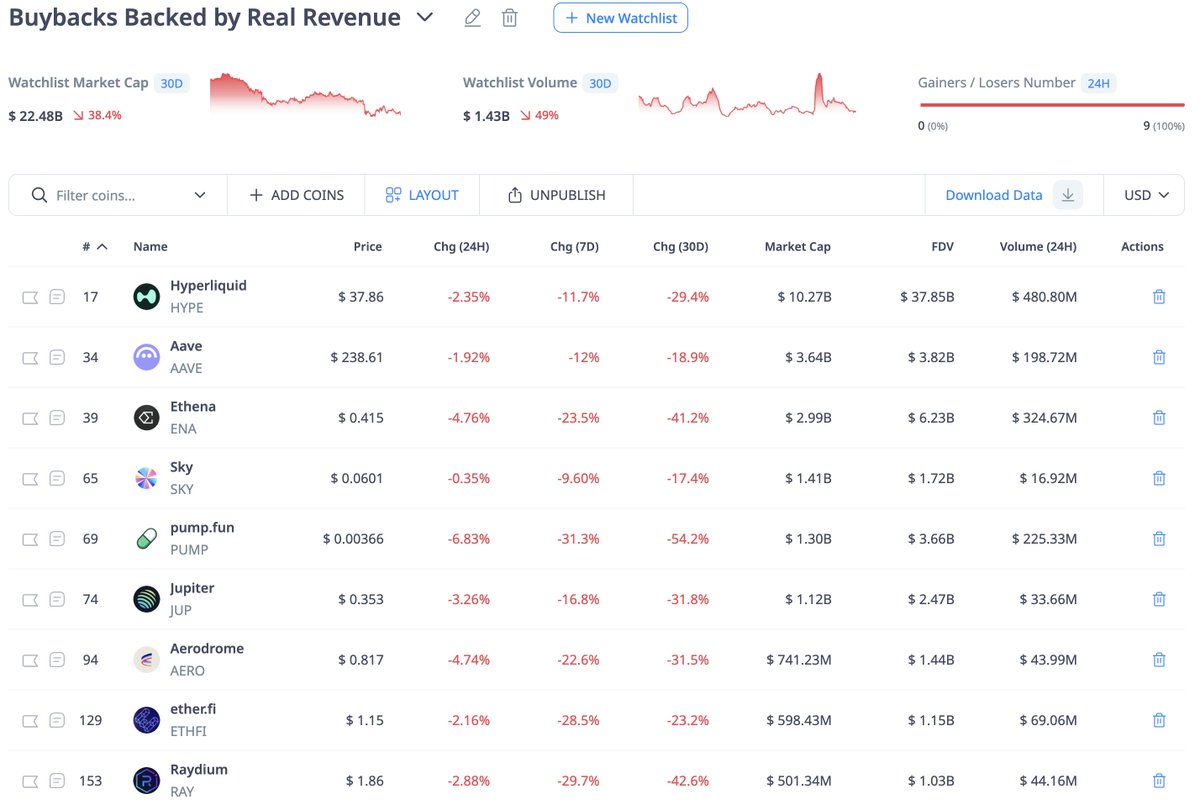The width and height of the screenshot is (1200, 810).
Task: Click the flag icon for Hyperliquid row
Action: tap(30, 297)
